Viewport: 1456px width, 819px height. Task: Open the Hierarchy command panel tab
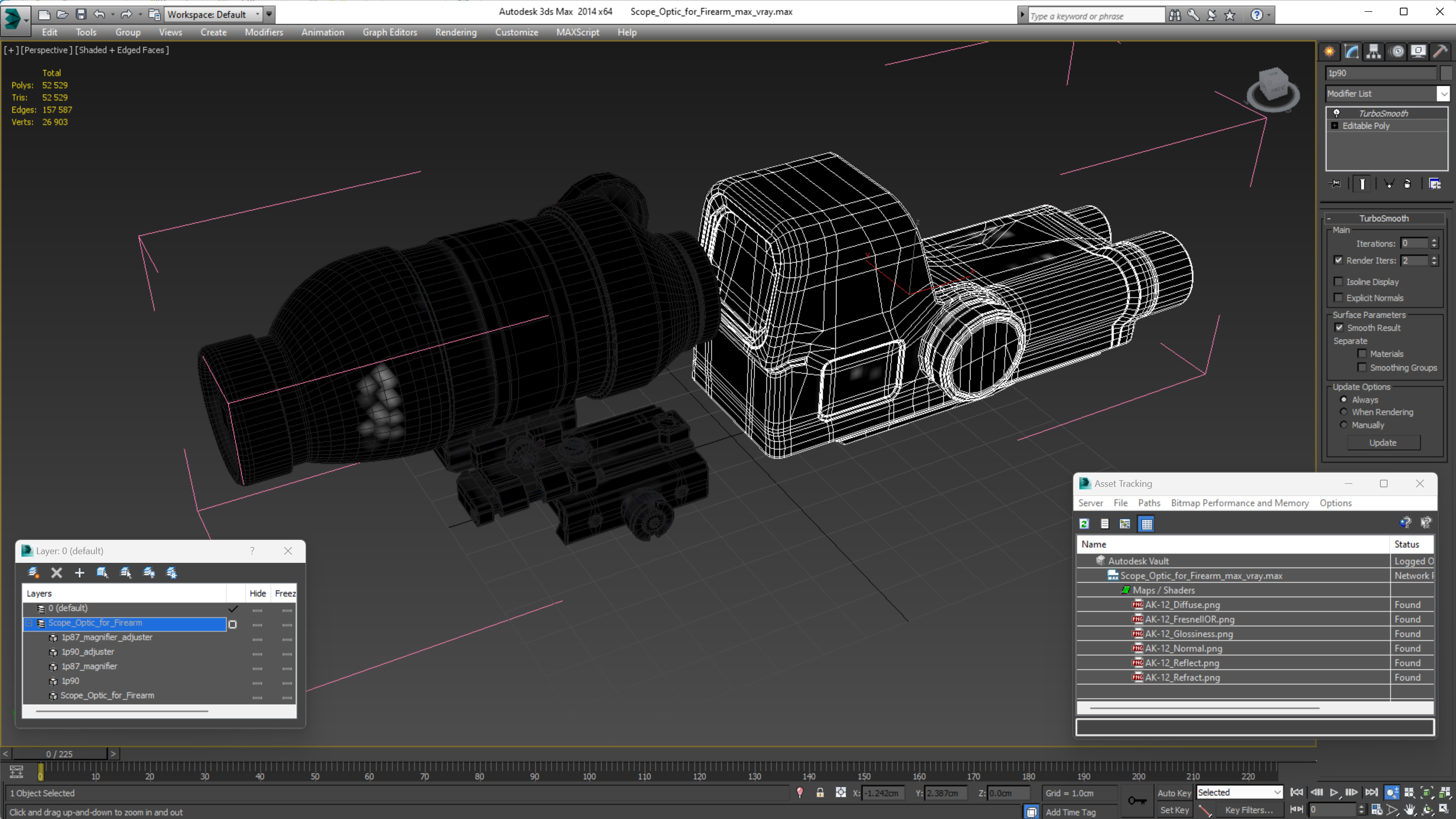pyautogui.click(x=1373, y=52)
